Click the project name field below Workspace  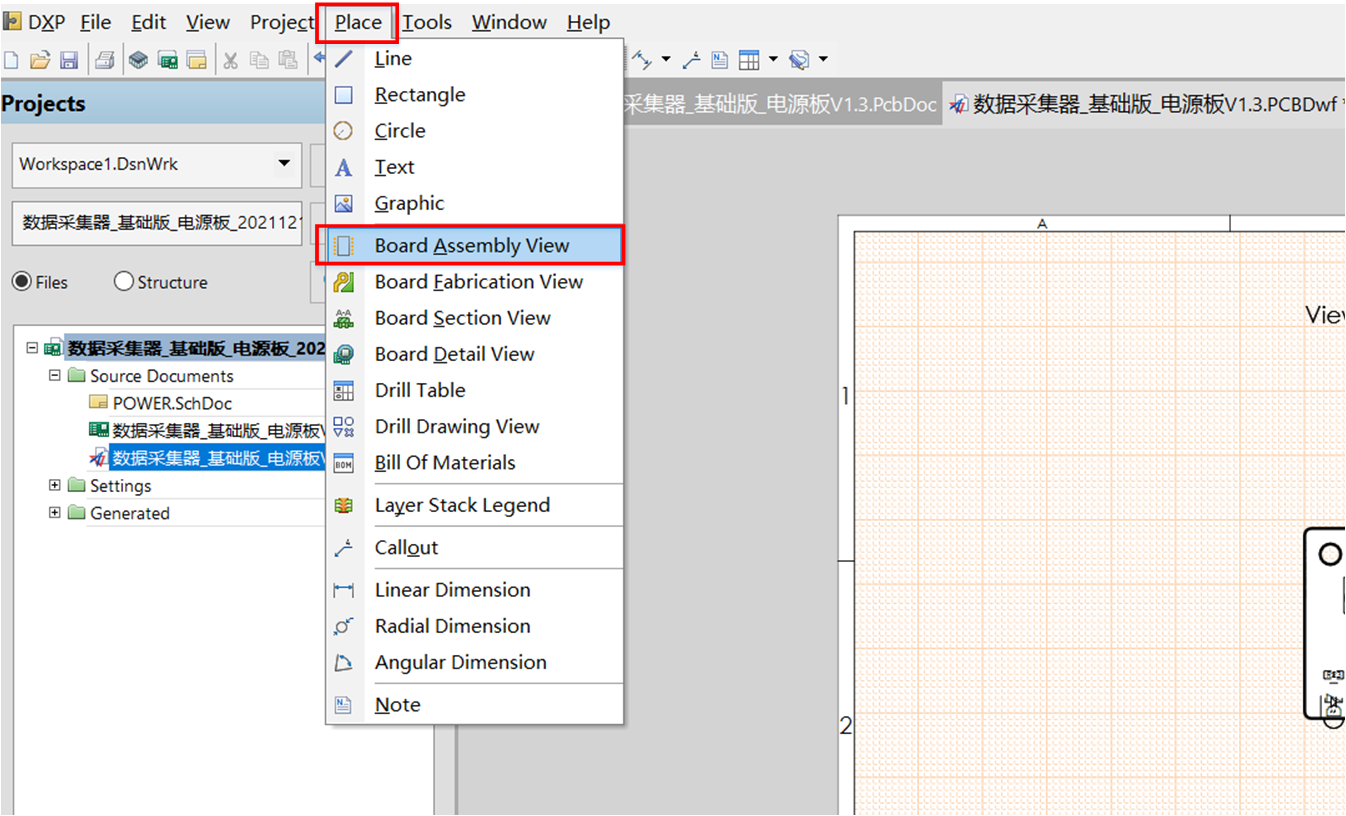pos(157,223)
